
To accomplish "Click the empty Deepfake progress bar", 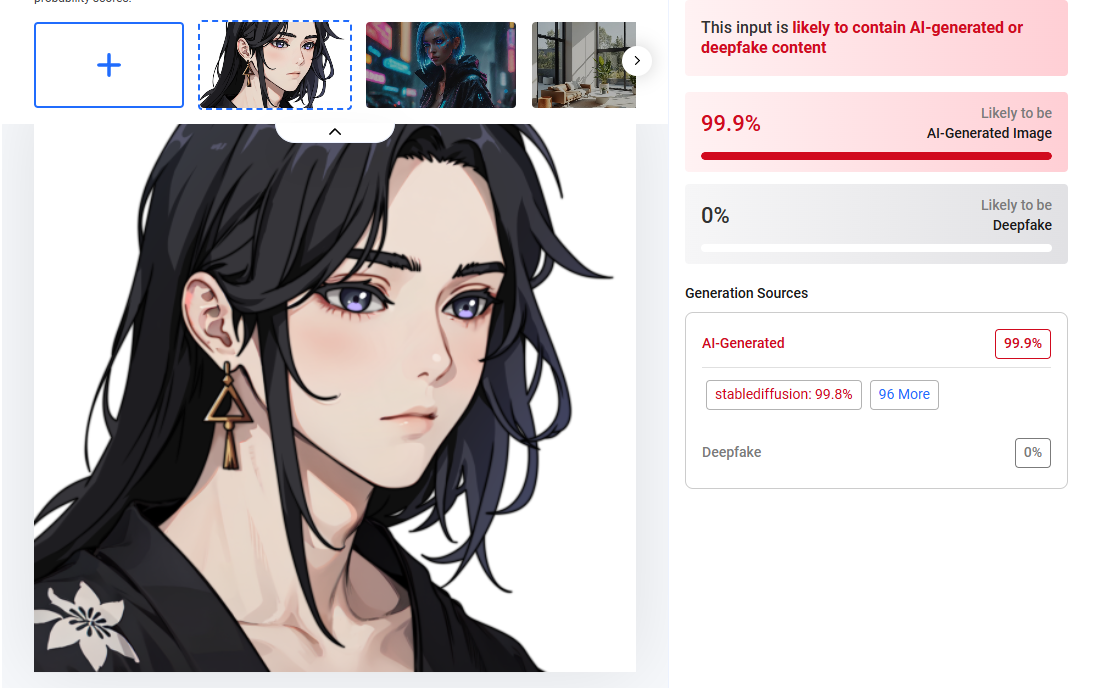I will click(x=876, y=248).
